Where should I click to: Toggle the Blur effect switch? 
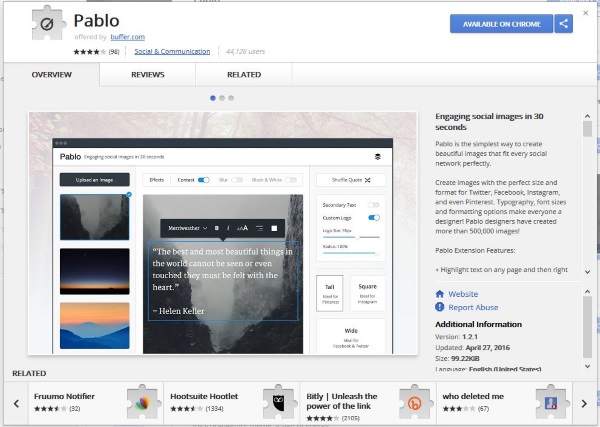pos(237,180)
